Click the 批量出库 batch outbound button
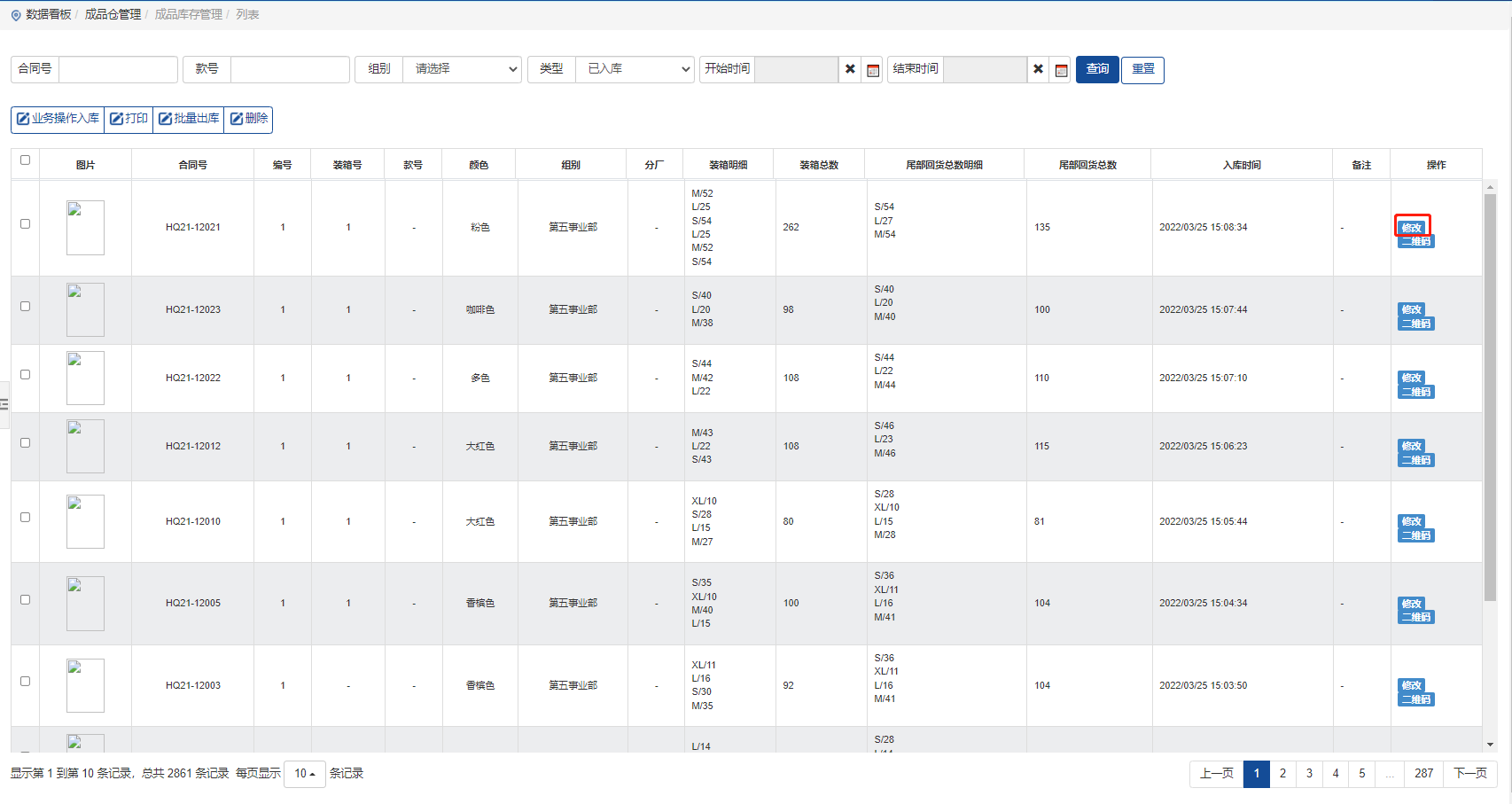This screenshot has width=1512, height=804. click(x=189, y=119)
